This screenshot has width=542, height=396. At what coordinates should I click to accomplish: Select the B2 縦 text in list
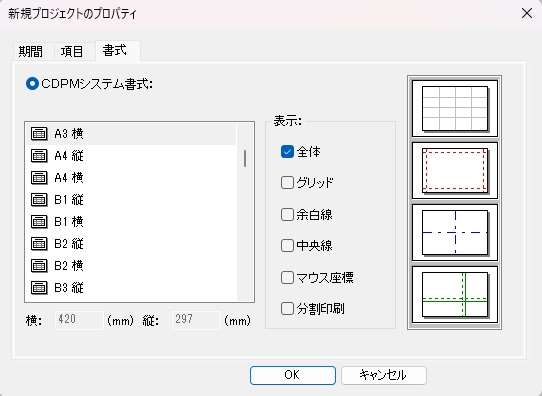pos(69,244)
